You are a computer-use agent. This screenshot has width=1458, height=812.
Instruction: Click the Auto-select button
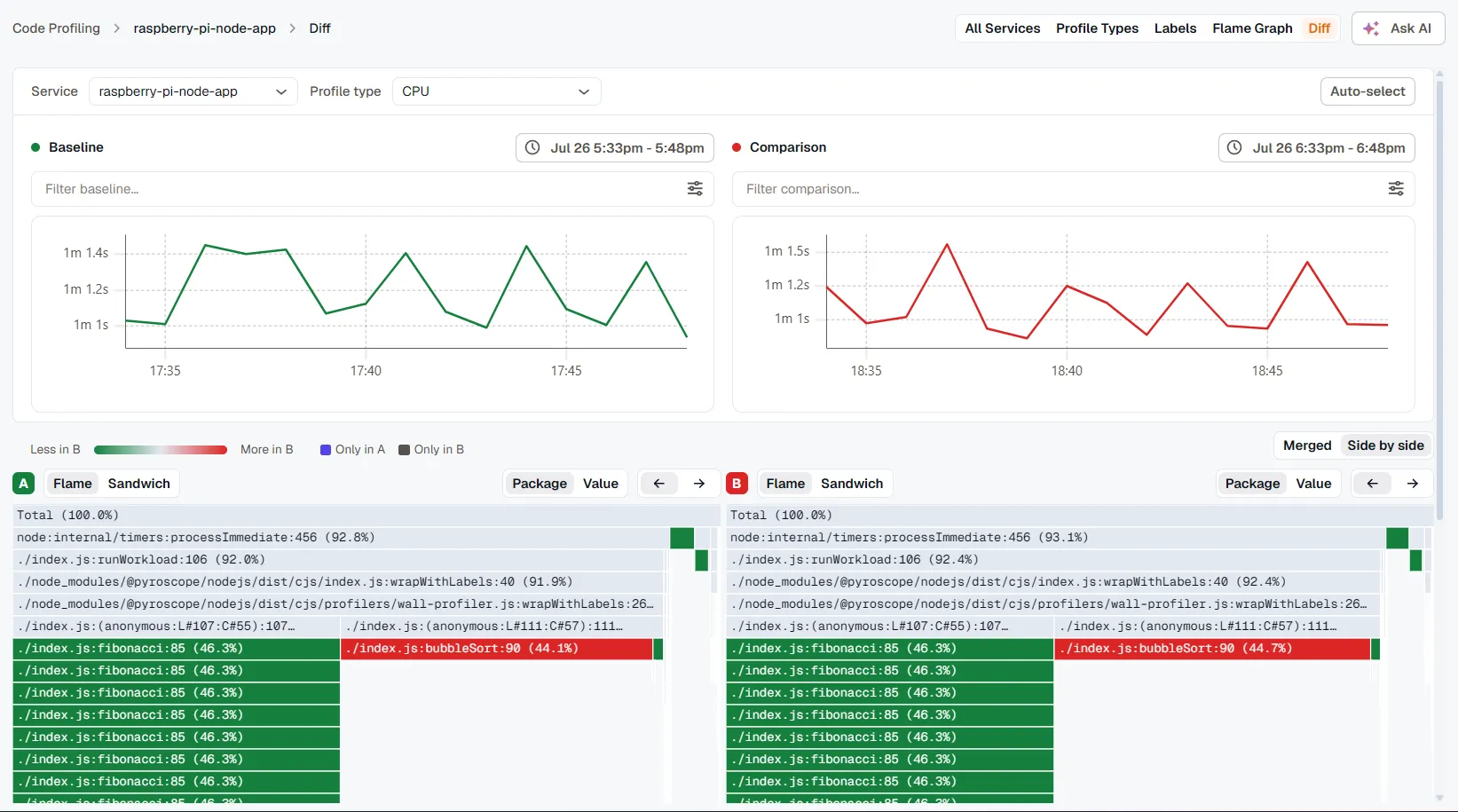(1367, 91)
